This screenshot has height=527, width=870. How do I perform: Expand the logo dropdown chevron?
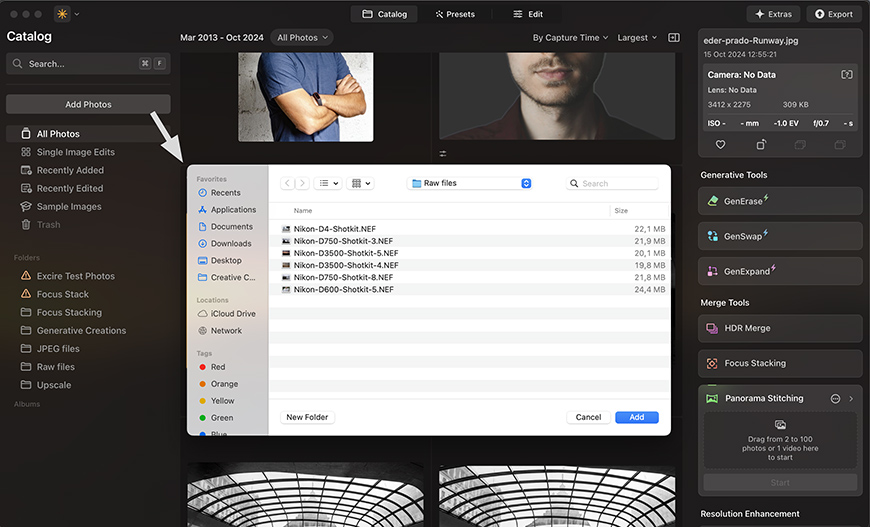[77, 14]
